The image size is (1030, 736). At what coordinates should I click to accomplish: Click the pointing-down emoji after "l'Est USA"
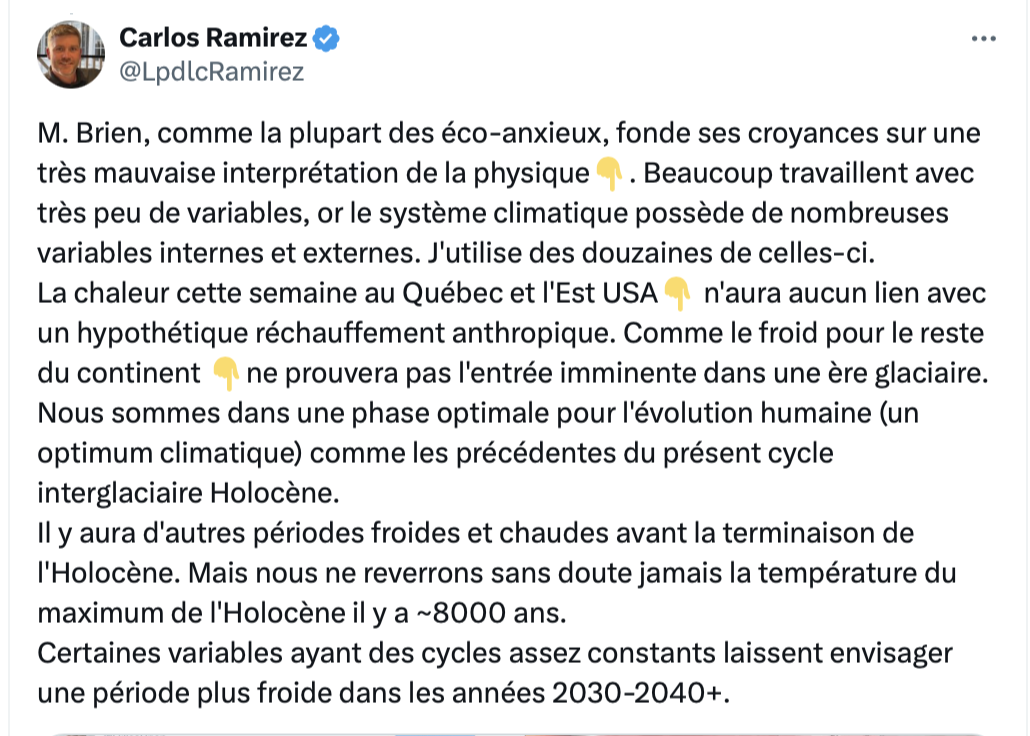(x=677, y=294)
